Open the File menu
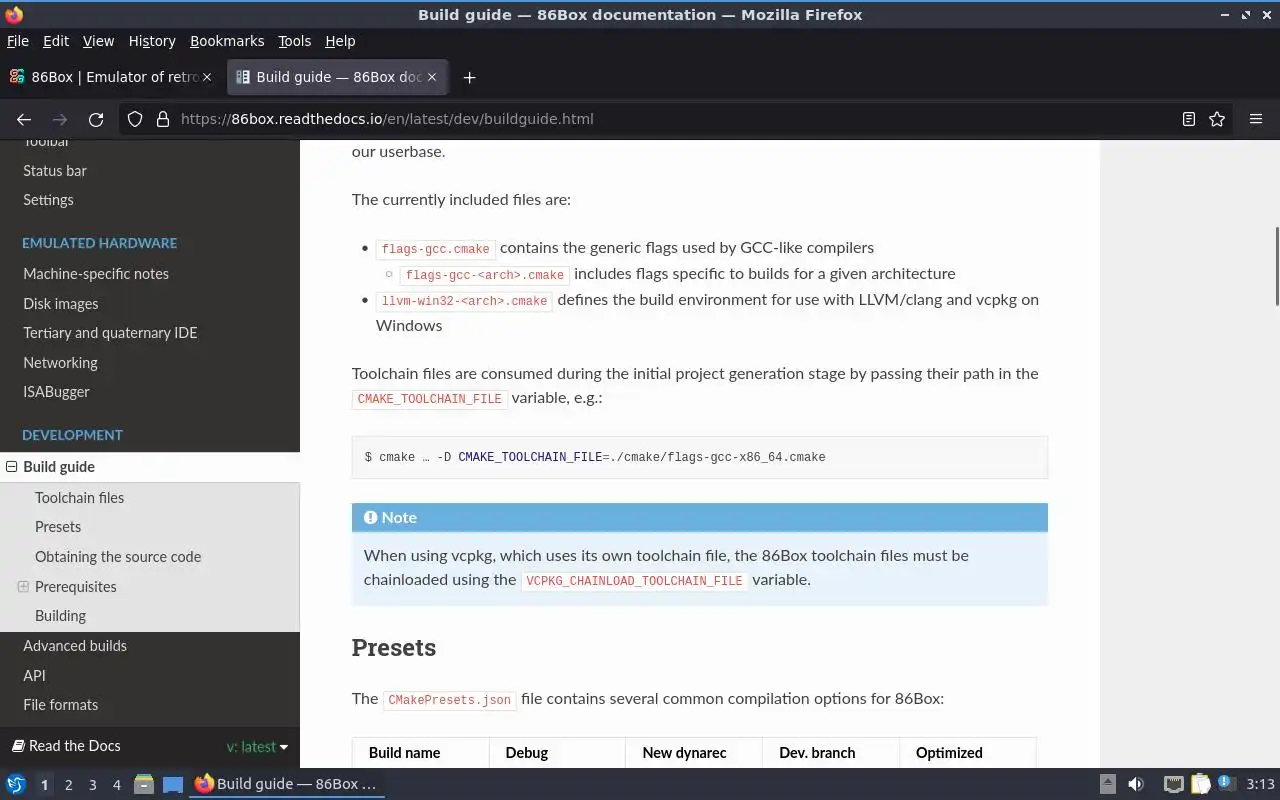 (18, 41)
